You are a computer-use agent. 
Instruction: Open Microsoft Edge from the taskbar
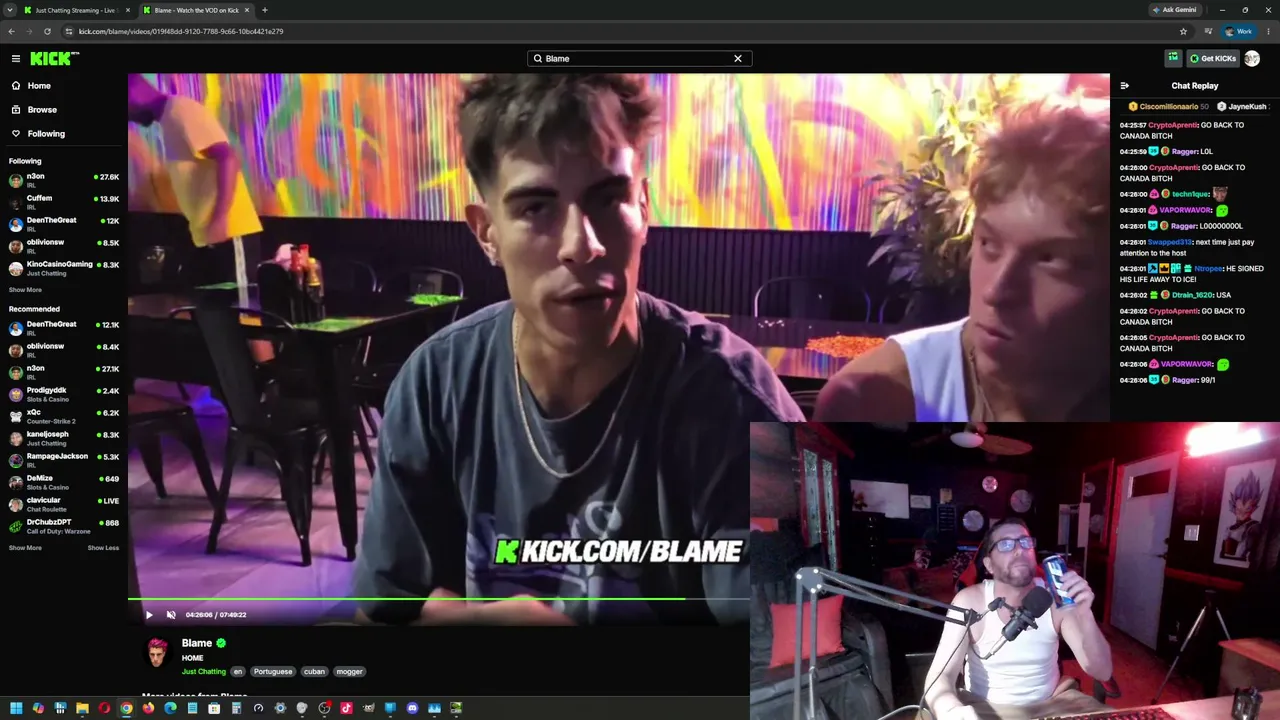170,708
